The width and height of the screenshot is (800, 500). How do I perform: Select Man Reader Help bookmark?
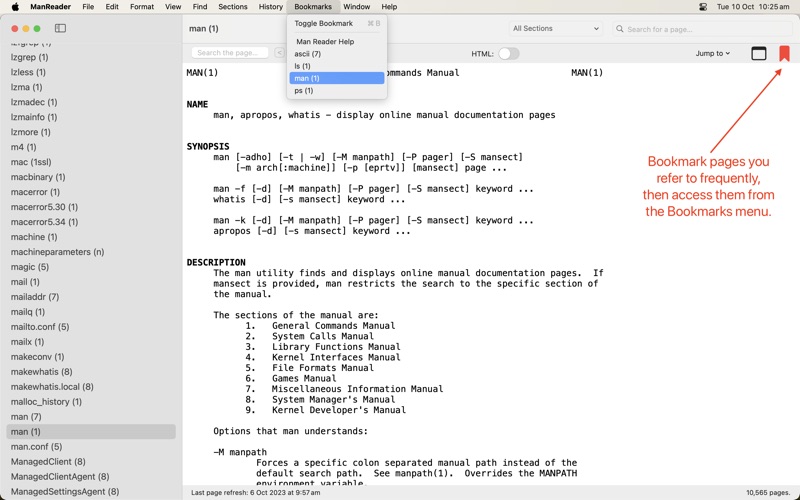point(337,41)
